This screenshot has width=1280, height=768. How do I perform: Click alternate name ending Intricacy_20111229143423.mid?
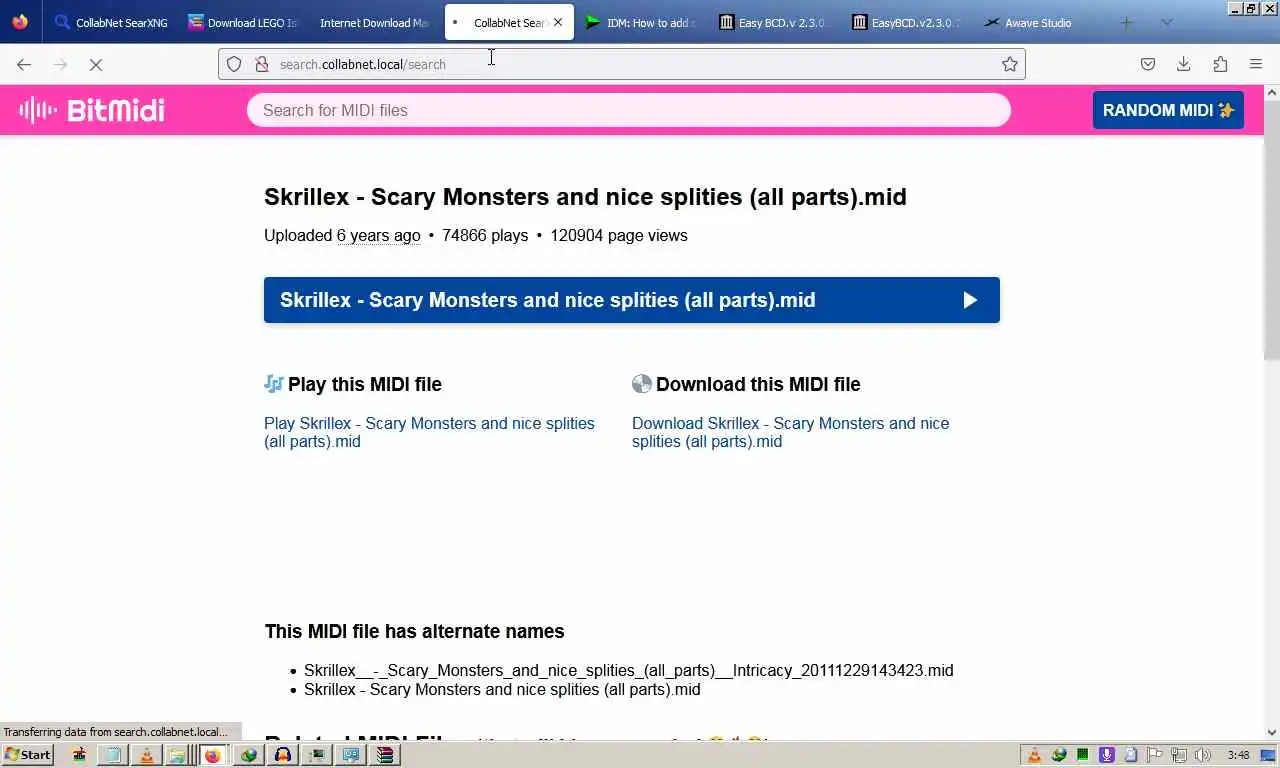pyautogui.click(x=629, y=670)
